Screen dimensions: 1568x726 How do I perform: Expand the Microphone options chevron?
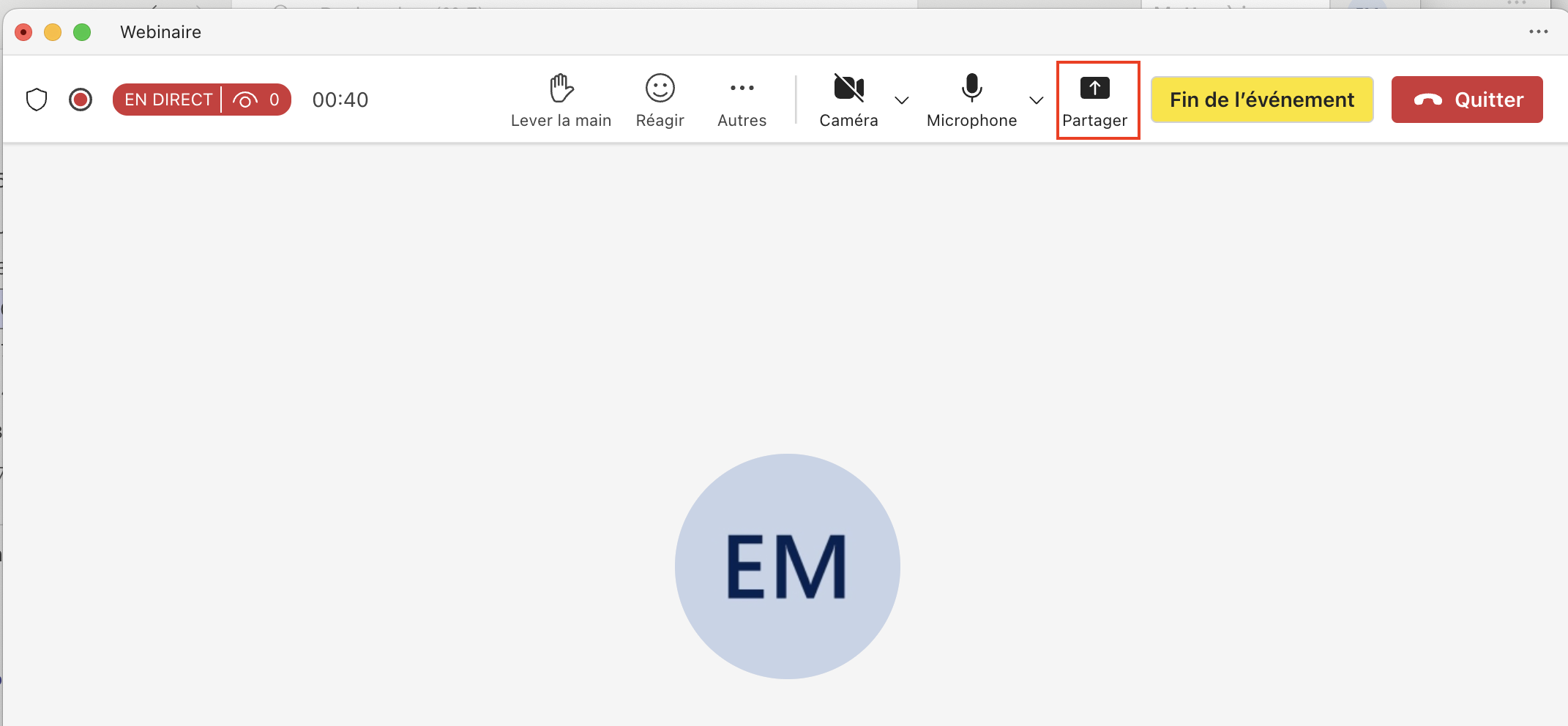pos(1037,100)
